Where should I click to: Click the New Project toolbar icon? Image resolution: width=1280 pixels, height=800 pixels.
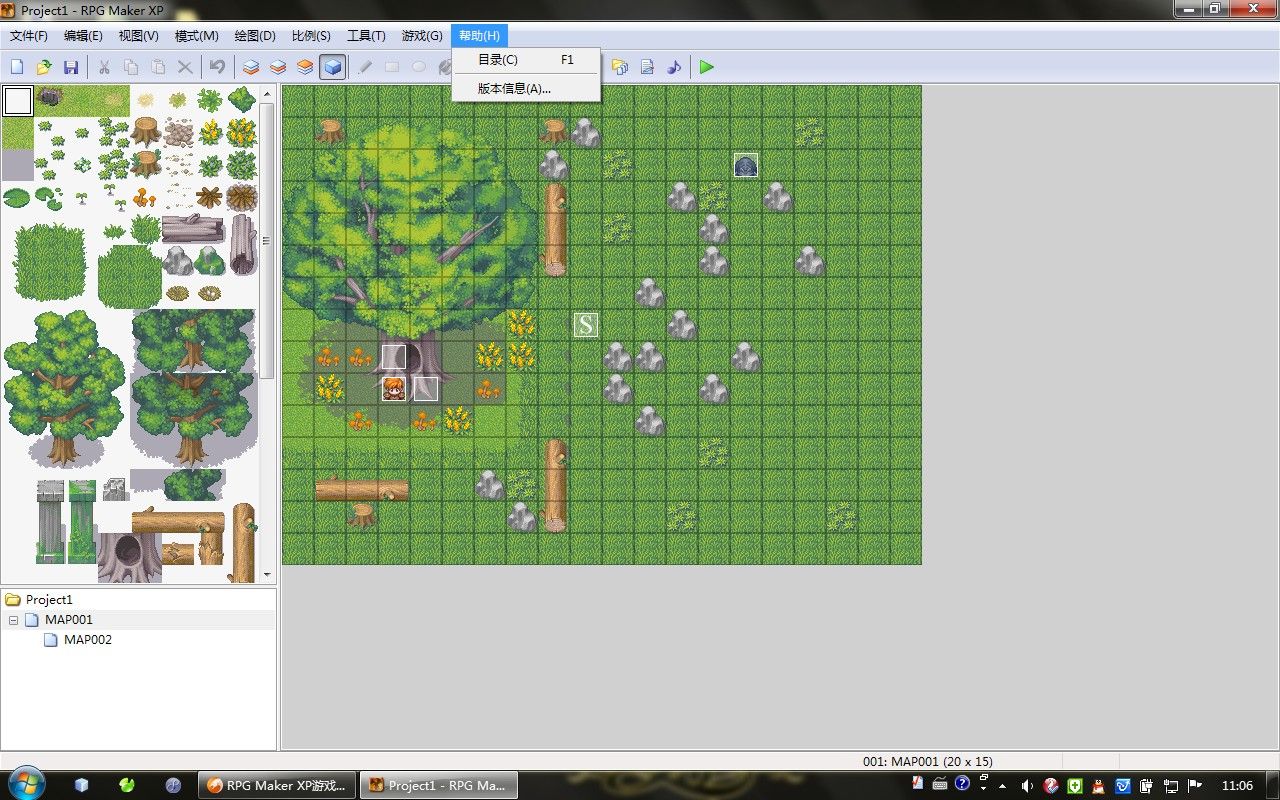coord(17,67)
